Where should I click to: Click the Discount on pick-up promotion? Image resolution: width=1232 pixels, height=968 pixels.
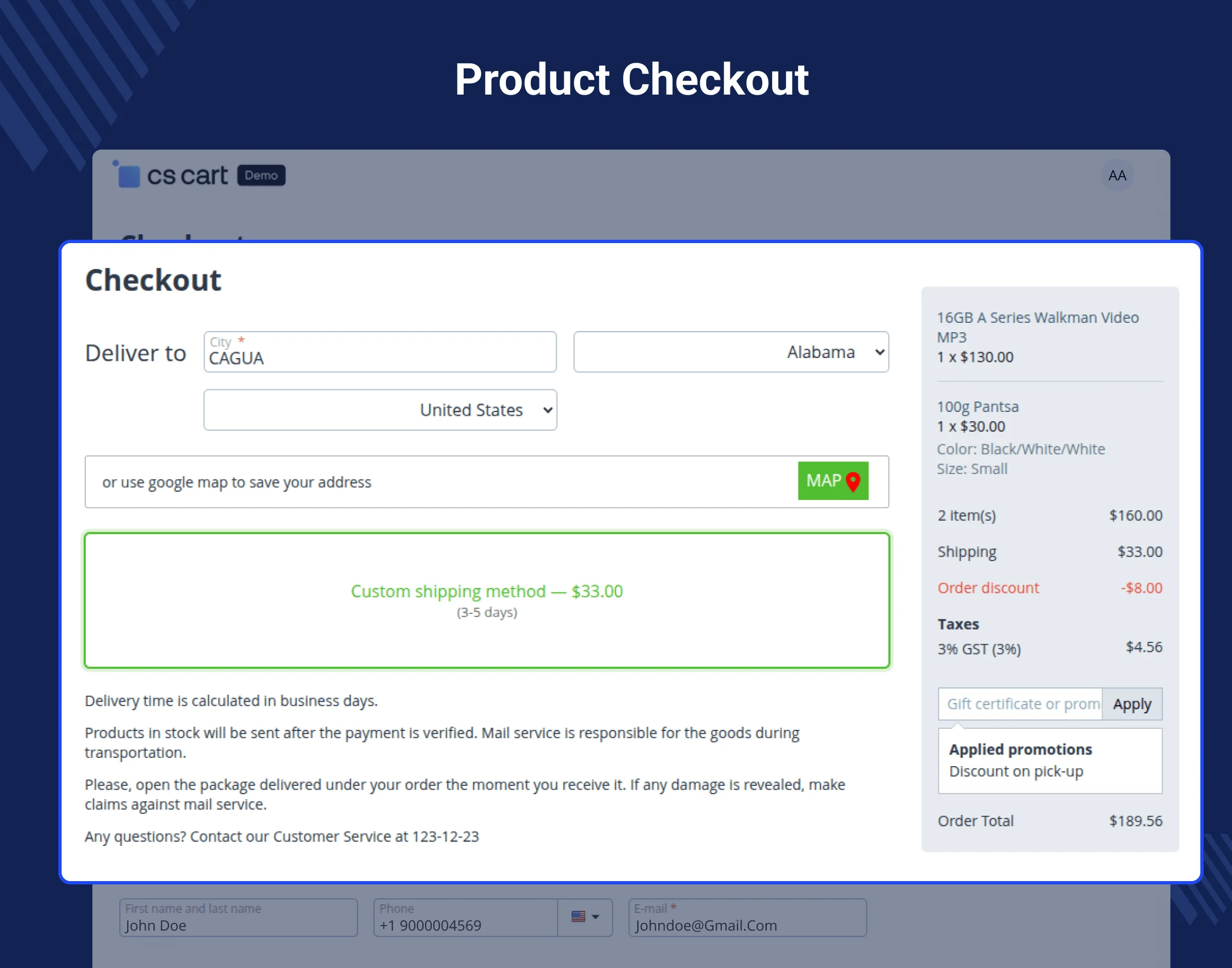(x=1015, y=771)
